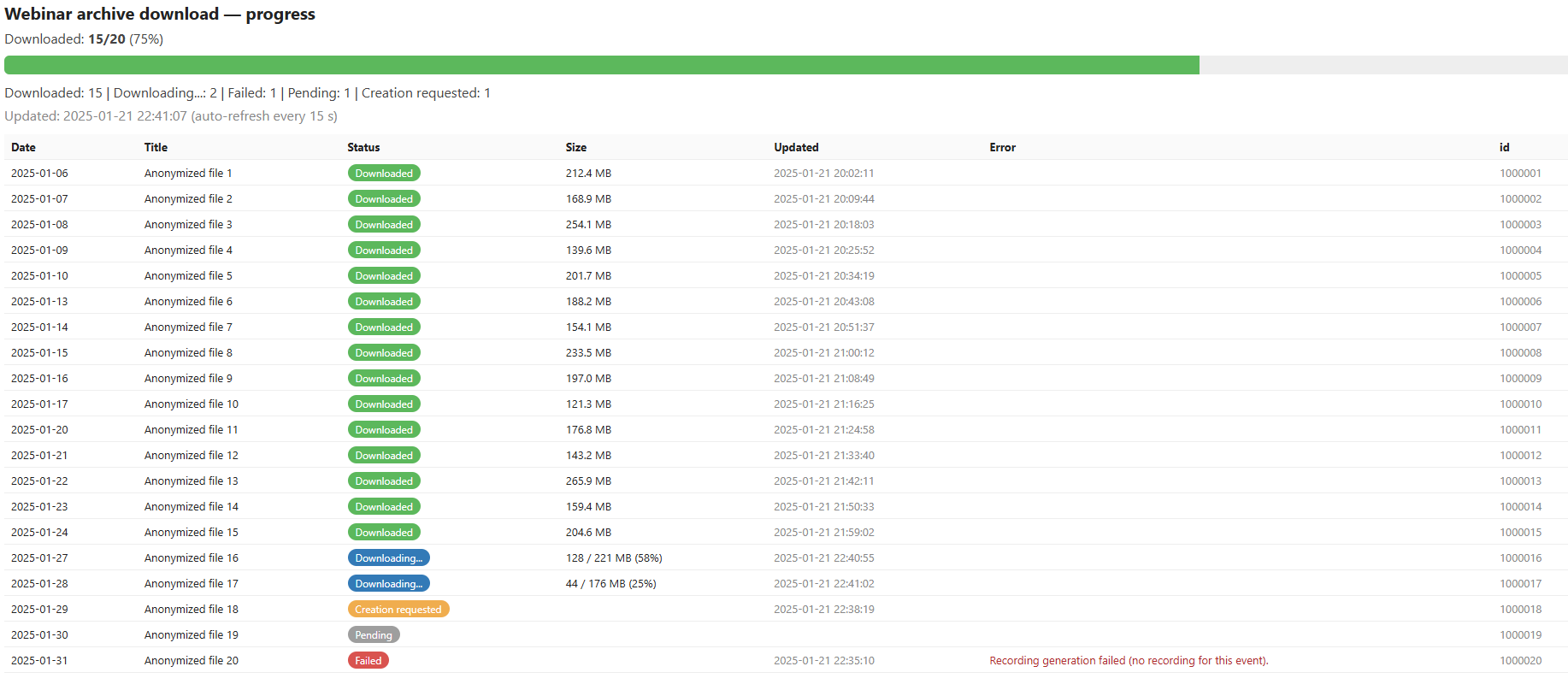Viewport: 1568px width, 690px height.
Task: Click the auto-refresh updated timestamp line
Action: 171,115
